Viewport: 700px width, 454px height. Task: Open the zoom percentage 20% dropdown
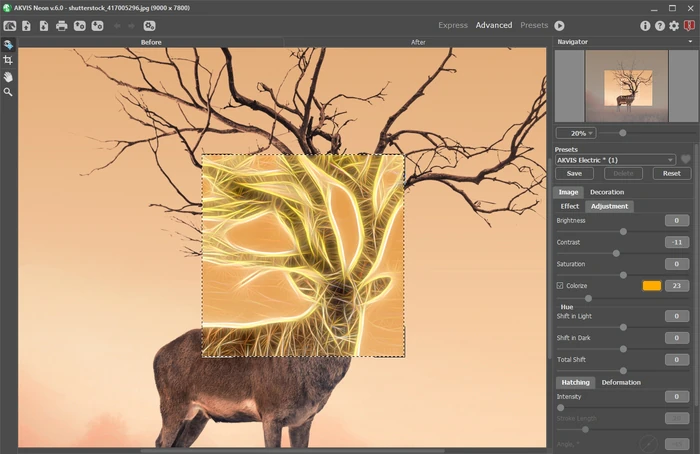(x=576, y=133)
